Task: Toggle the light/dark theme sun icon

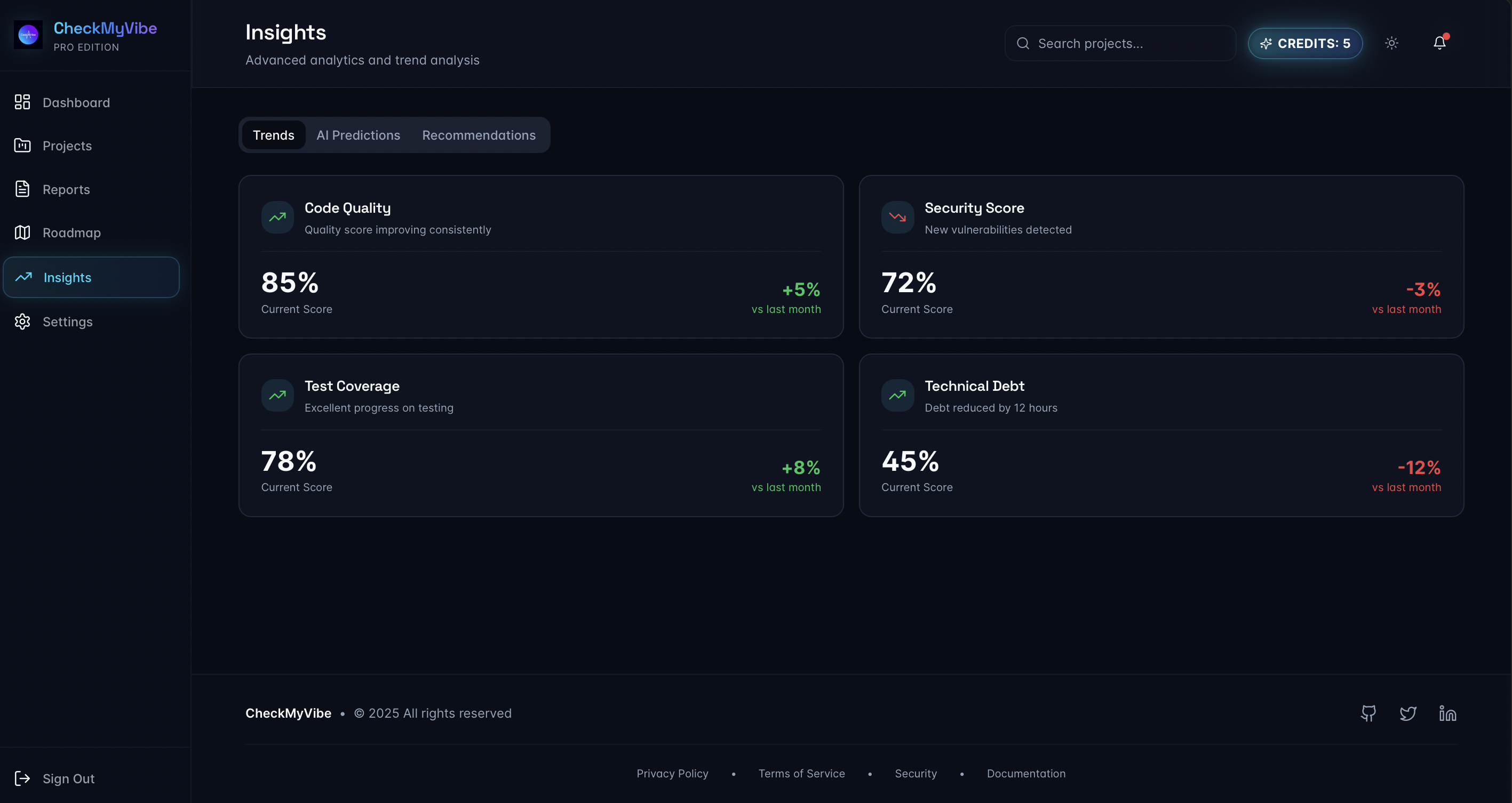Action: [x=1391, y=43]
